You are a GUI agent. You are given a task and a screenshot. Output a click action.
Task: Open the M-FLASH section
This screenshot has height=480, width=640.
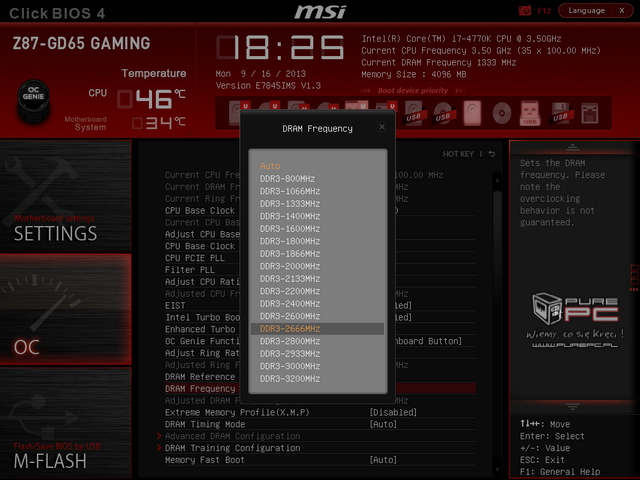pyautogui.click(x=66, y=423)
